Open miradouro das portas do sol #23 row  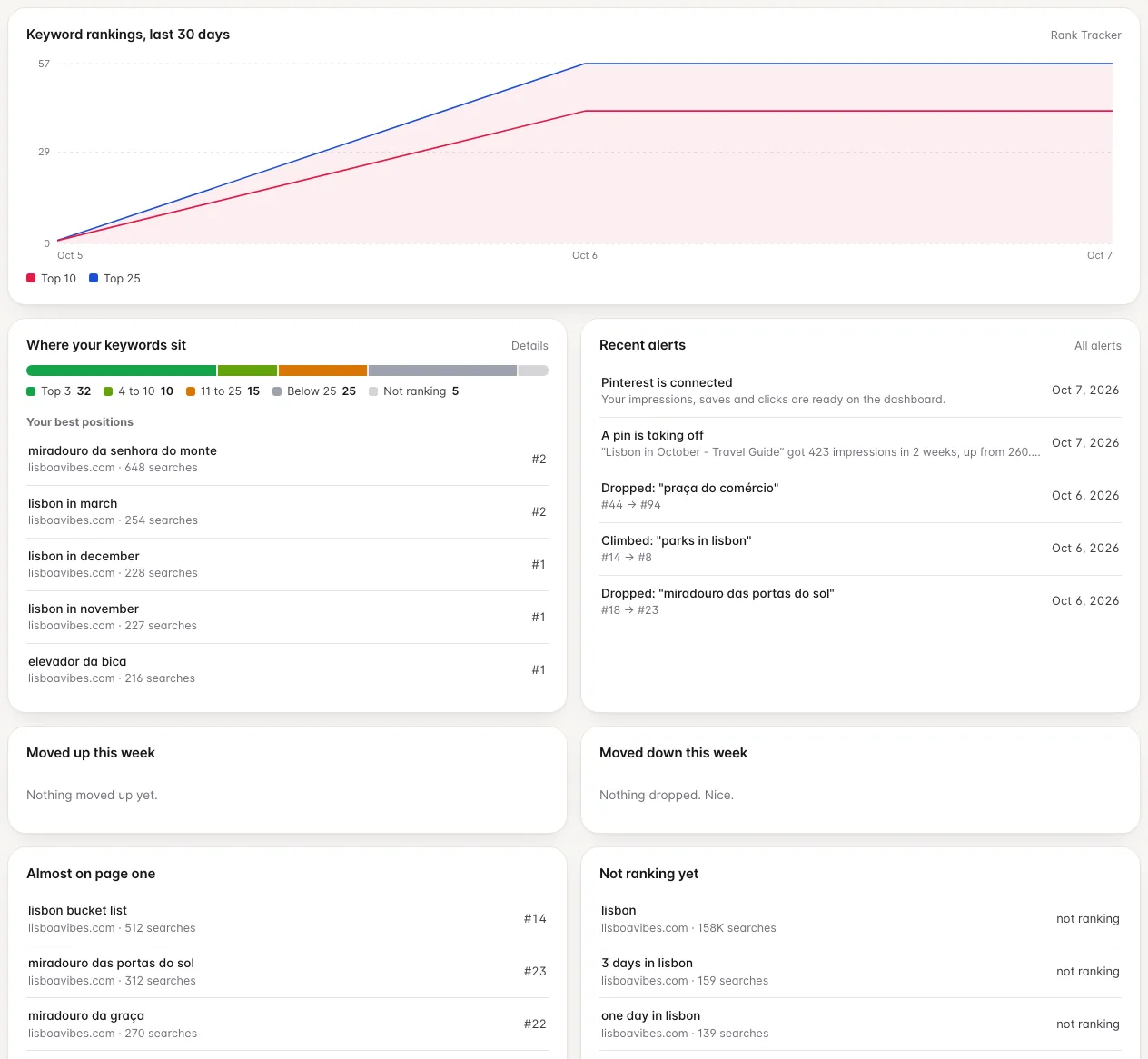coord(287,971)
